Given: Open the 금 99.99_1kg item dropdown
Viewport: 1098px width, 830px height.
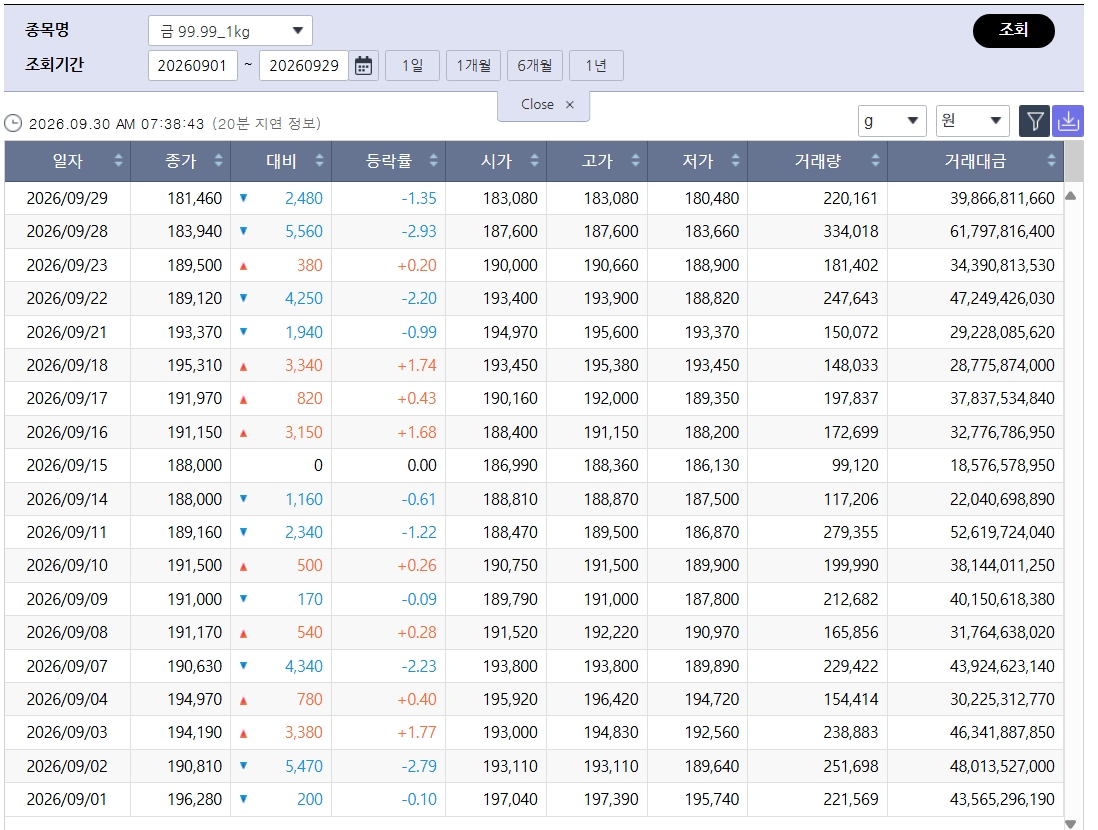Looking at the screenshot, I should pos(230,31).
